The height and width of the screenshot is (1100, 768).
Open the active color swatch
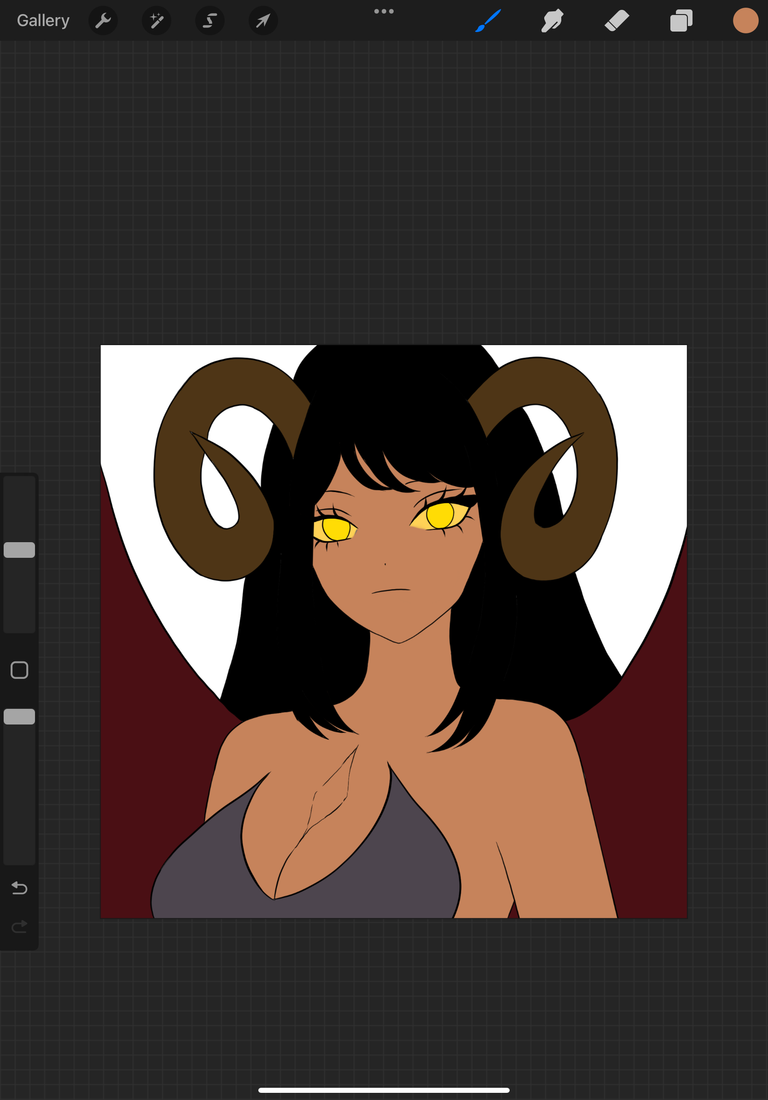[746, 21]
